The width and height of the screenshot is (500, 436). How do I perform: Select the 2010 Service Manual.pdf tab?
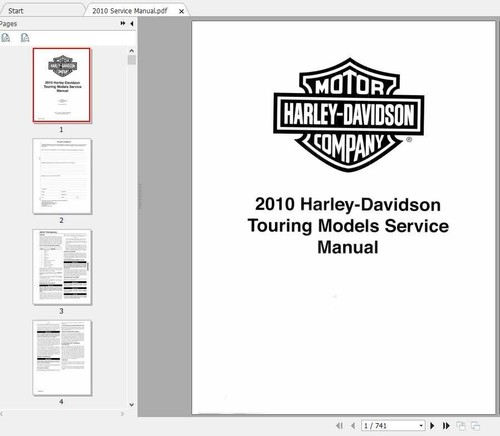(130, 11)
